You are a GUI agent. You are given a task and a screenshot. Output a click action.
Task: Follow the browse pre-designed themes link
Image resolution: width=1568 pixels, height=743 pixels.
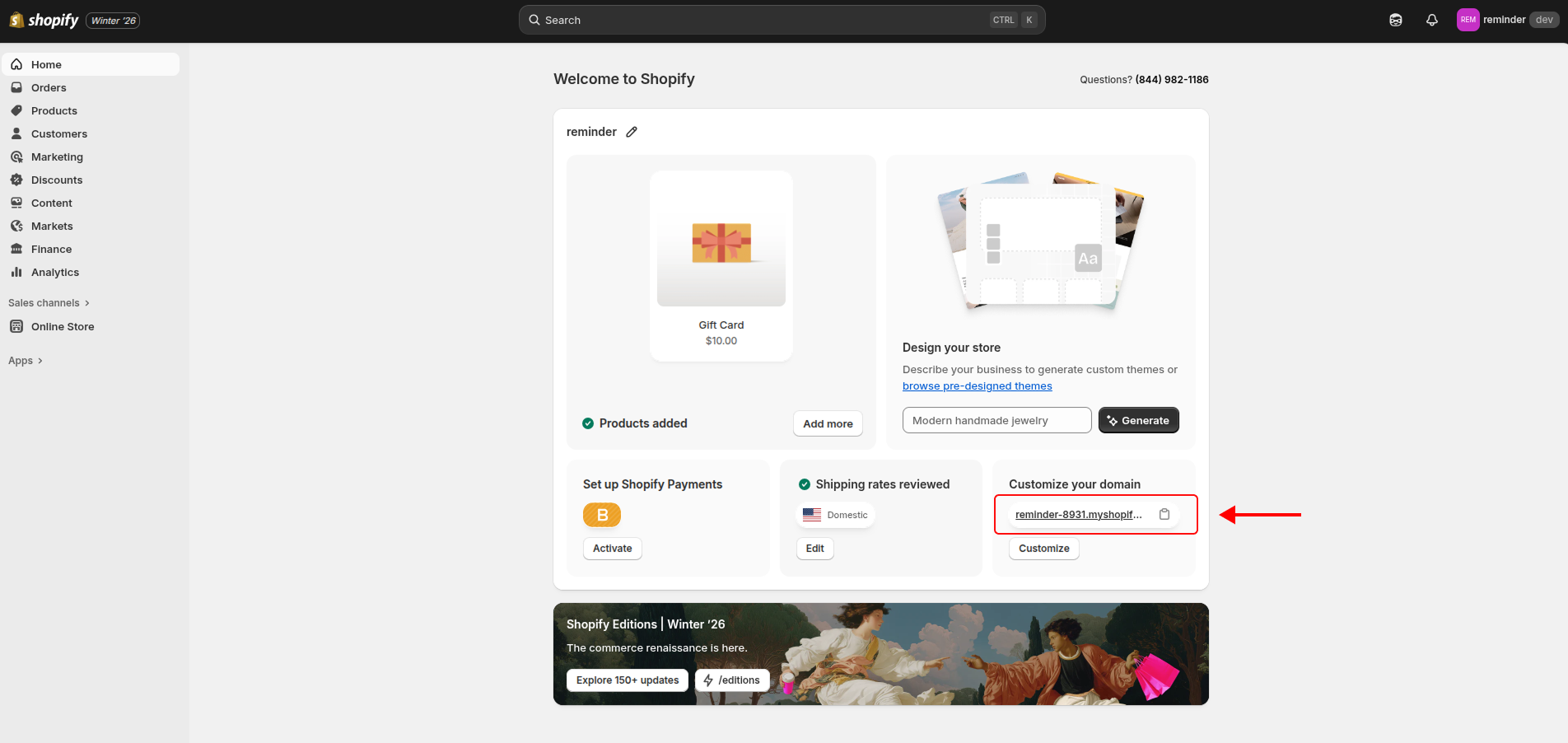(977, 386)
